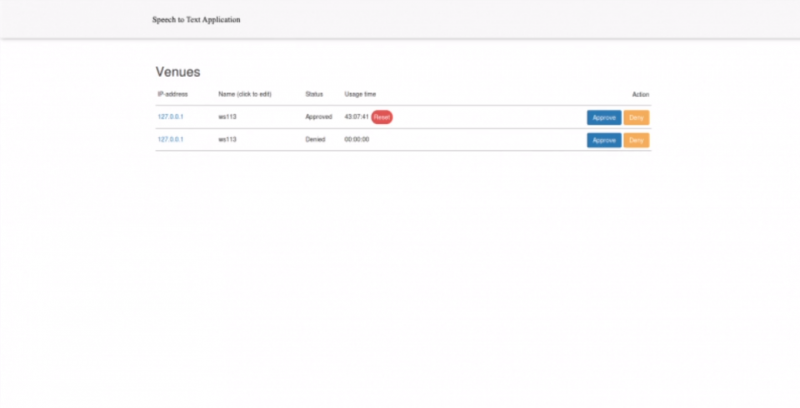This screenshot has height=408, width=800.
Task: Click the Status column header
Action: click(314, 94)
